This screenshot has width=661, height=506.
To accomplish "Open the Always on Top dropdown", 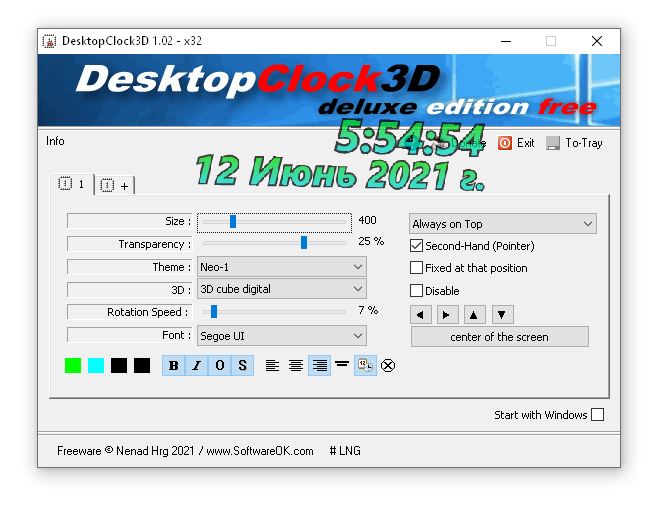I will [502, 224].
